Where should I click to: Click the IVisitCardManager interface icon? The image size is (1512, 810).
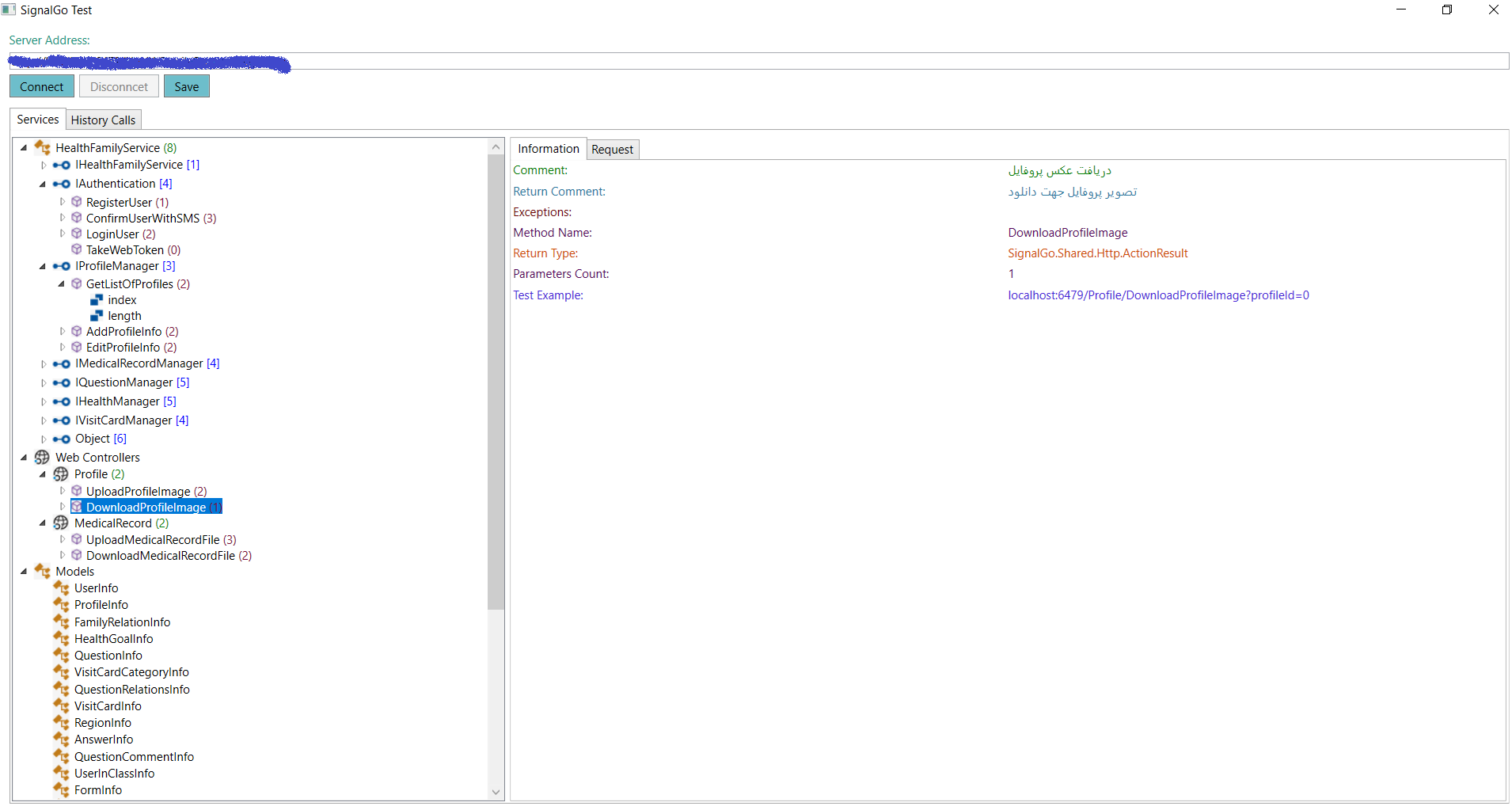click(x=61, y=420)
